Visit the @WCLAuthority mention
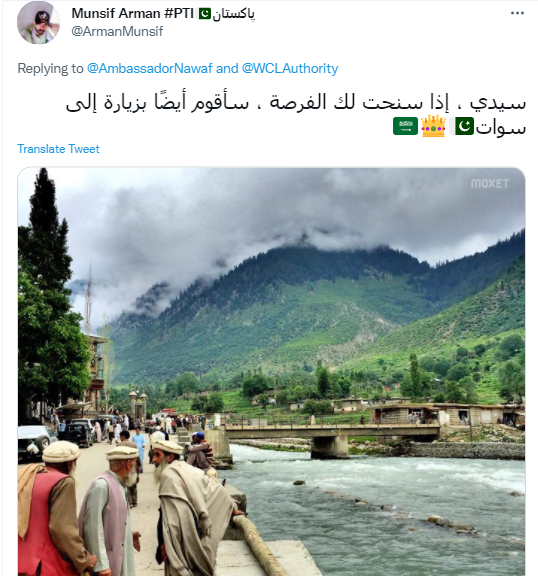Image resolution: width=538 pixels, height=576 pixels. 290,69
